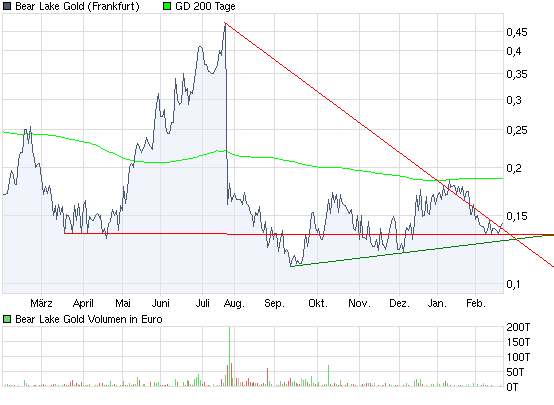This screenshot has width=554, height=405.
Task: Click the Feb. month label
Action: (x=476, y=303)
